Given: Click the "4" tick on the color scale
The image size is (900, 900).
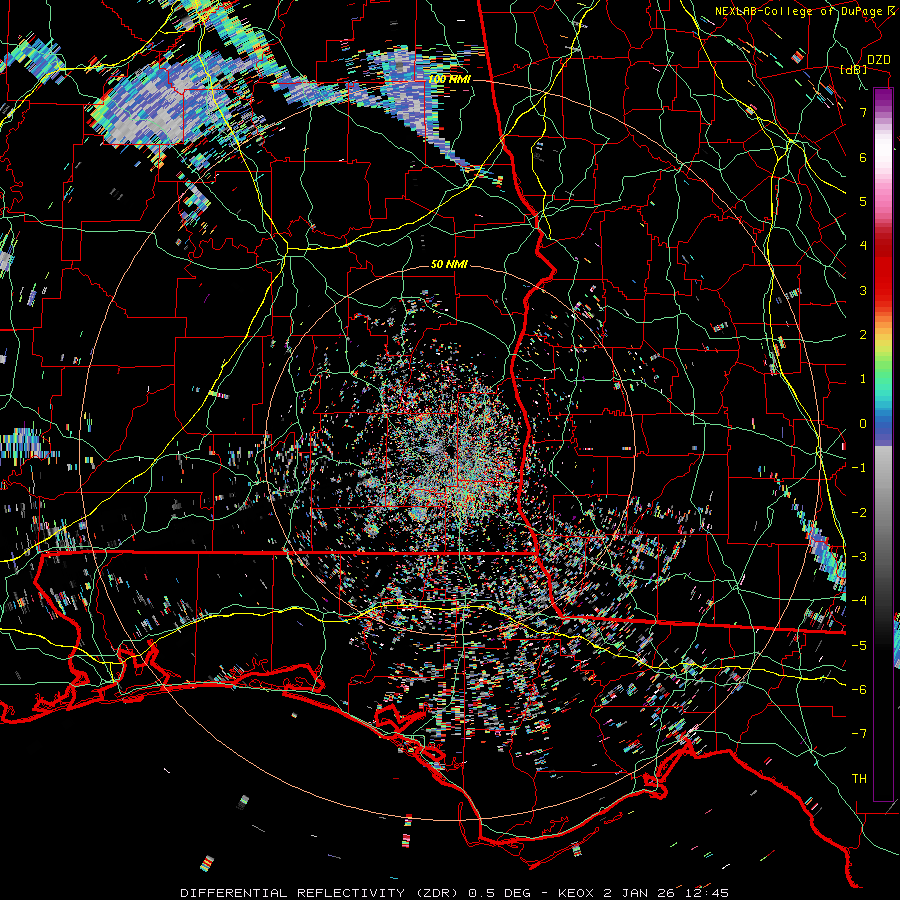Looking at the screenshot, I should 863,246.
